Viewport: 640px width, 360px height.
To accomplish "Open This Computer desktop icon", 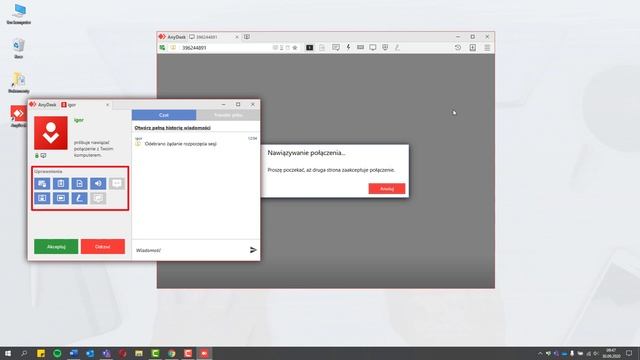I will (19, 14).
